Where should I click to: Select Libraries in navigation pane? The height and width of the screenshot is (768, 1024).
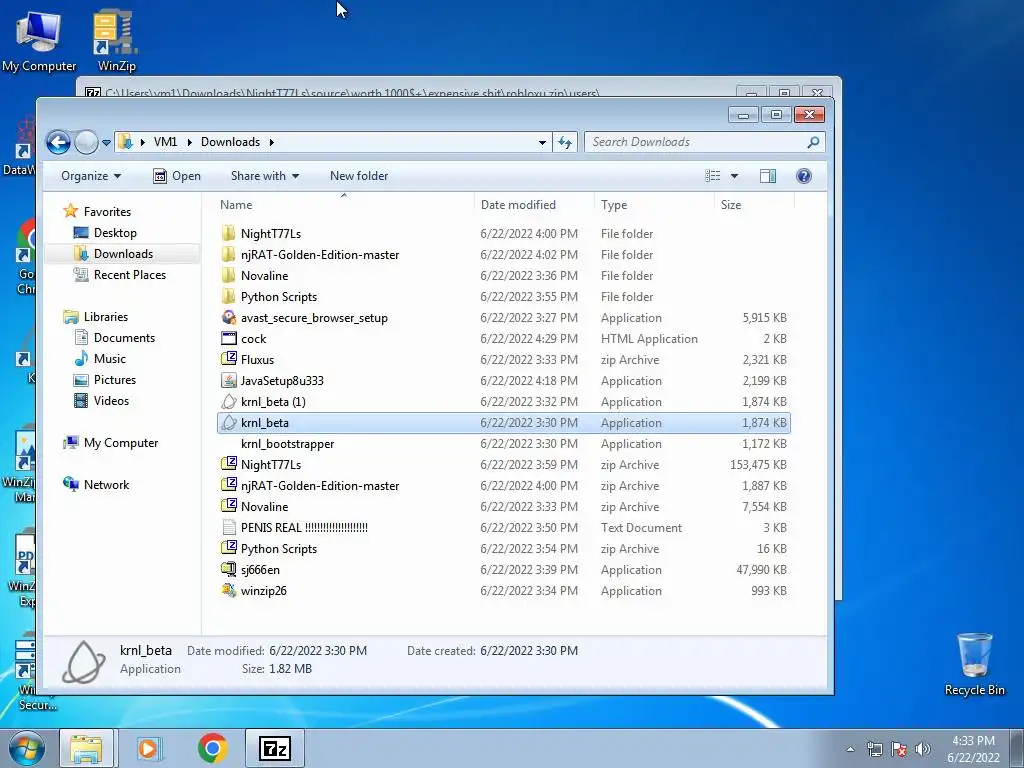[x=106, y=317]
